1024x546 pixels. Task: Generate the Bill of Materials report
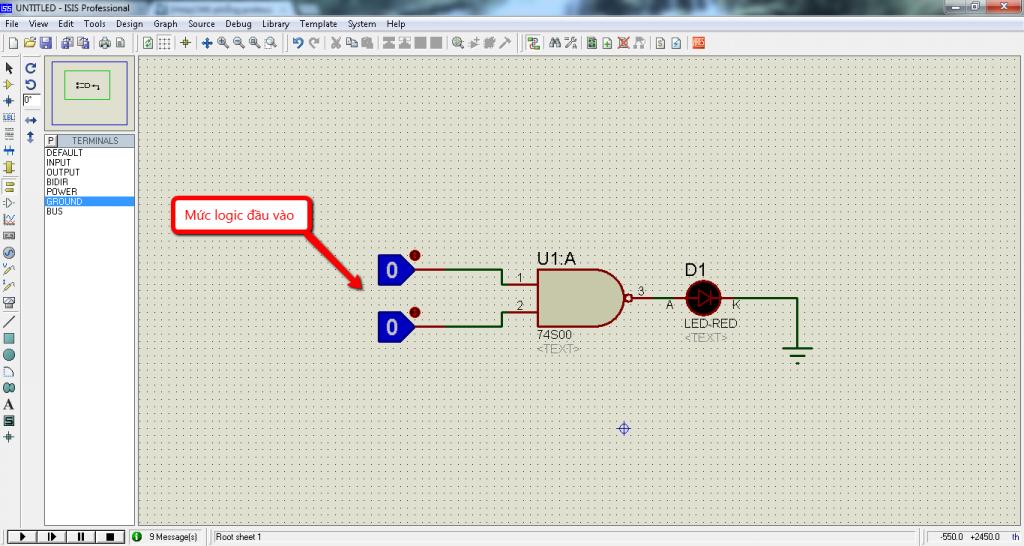tap(660, 43)
